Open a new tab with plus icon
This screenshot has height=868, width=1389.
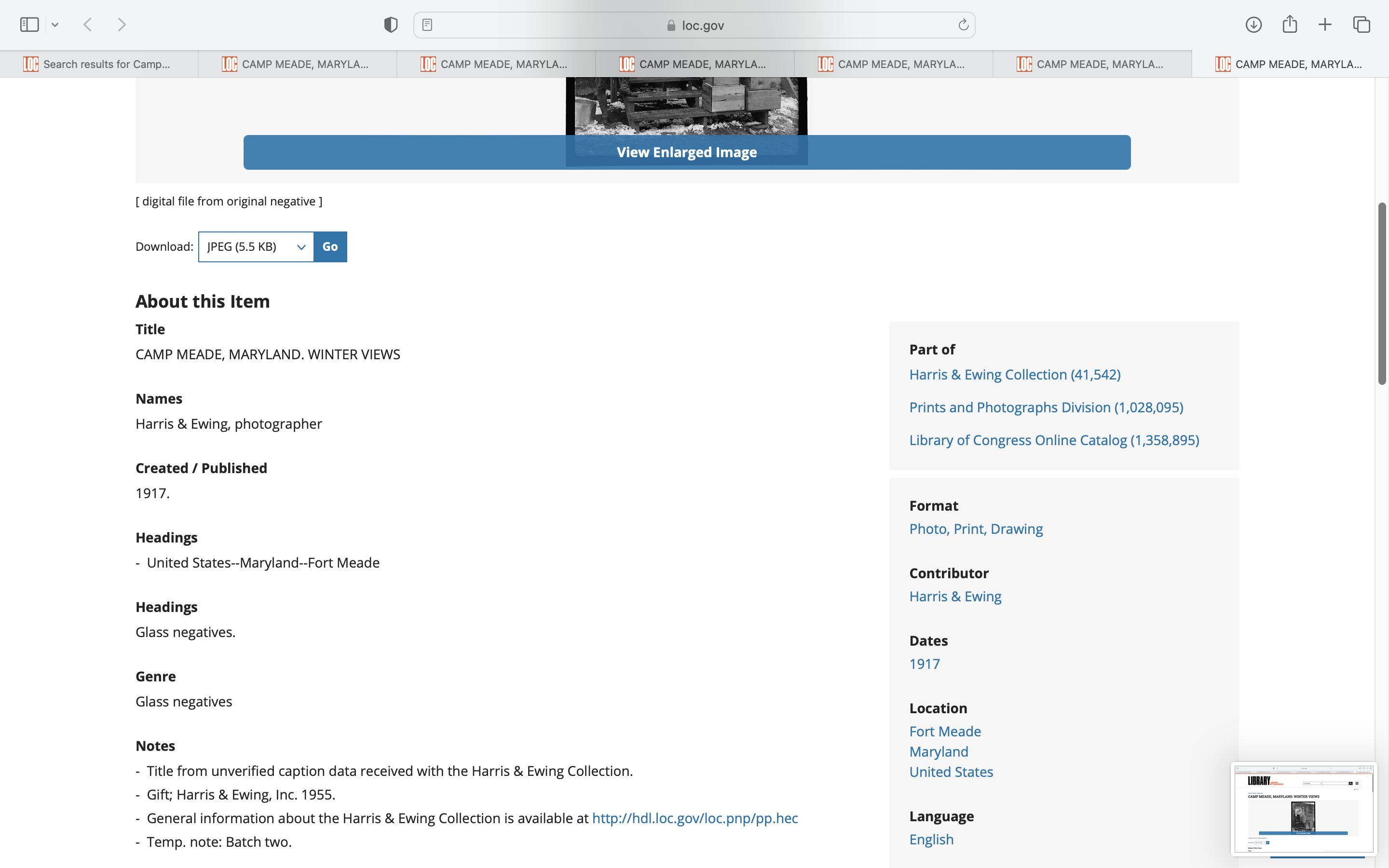(x=1325, y=25)
